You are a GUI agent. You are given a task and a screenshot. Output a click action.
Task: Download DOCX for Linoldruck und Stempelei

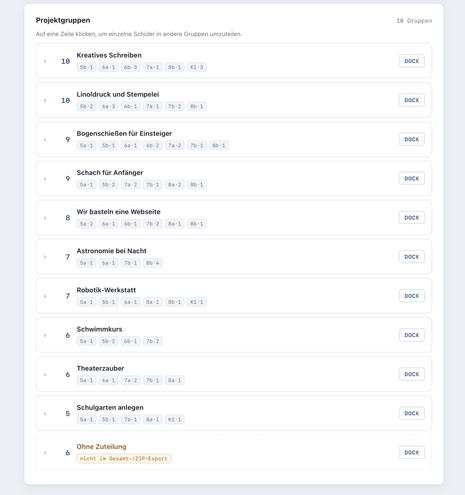click(x=412, y=100)
